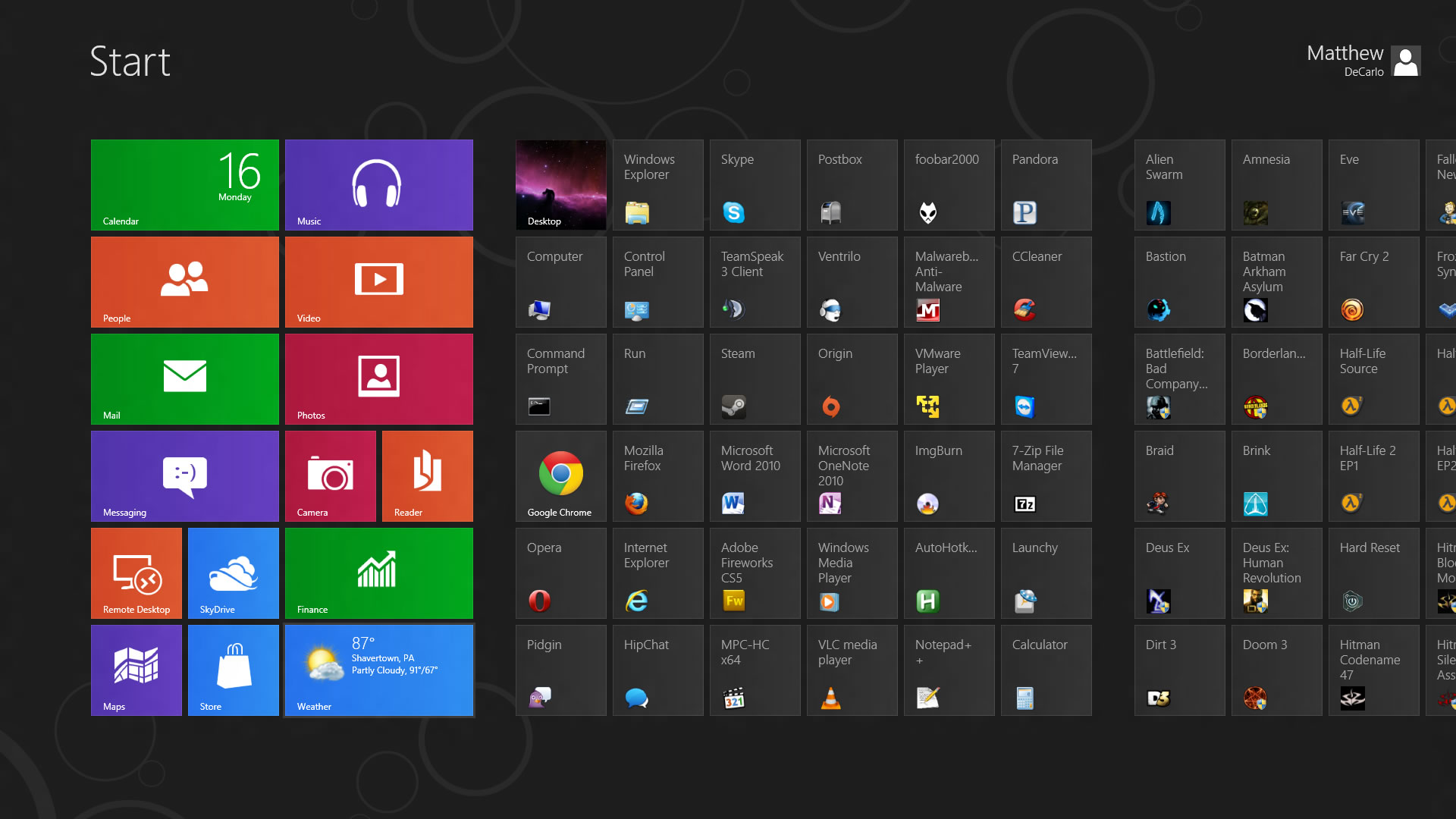Launch TeamSpeak 3 Client tile
This screenshot has width=1456, height=819.
pos(755,282)
